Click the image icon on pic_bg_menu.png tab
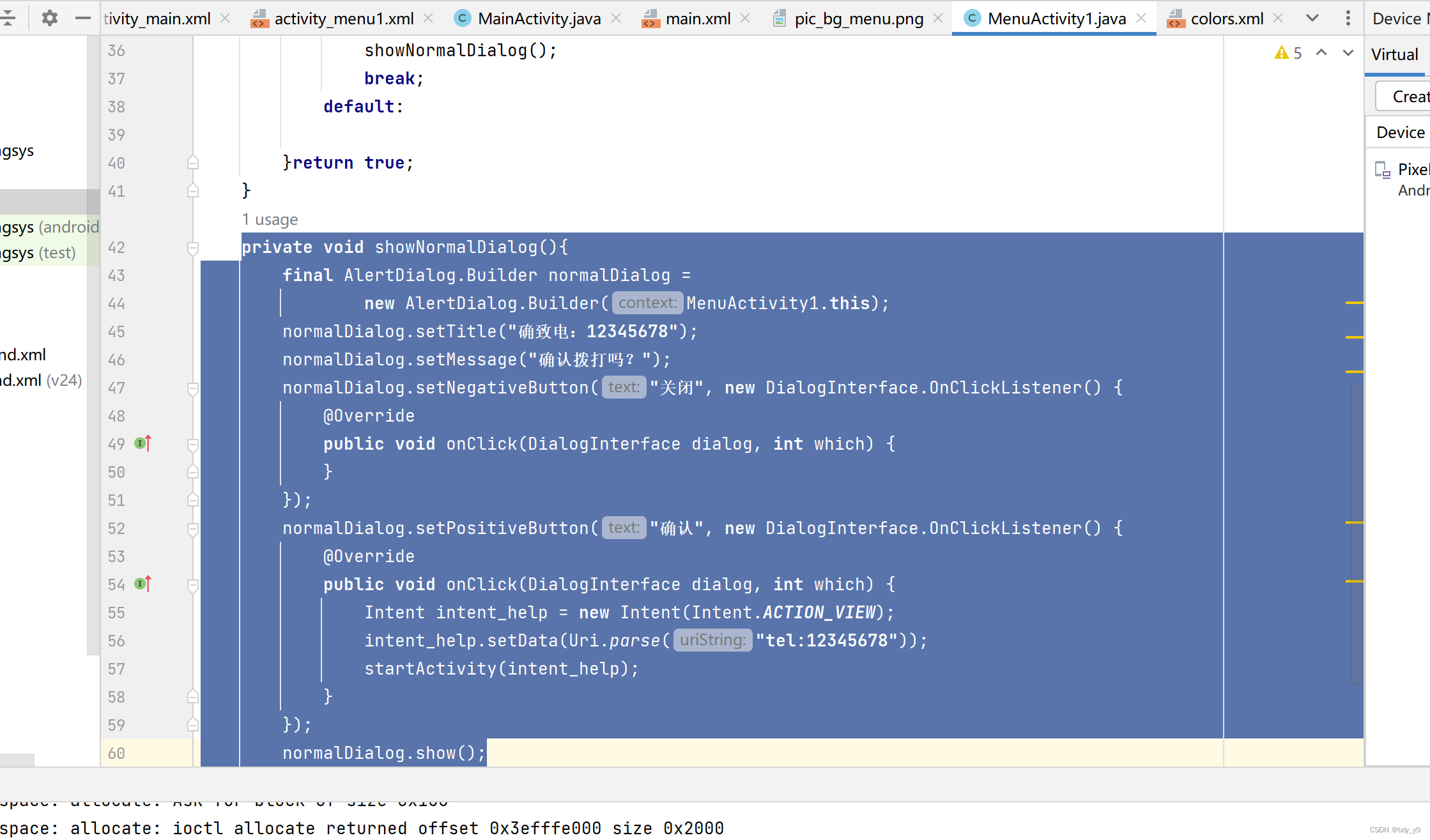Image resolution: width=1430 pixels, height=840 pixels. 779,18
